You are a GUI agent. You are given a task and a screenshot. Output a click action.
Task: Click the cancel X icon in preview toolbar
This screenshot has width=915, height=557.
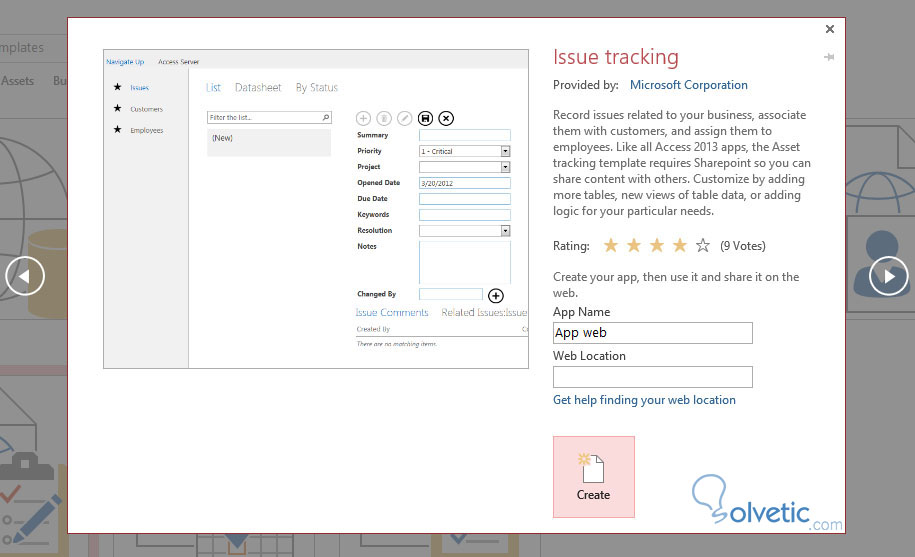(446, 118)
